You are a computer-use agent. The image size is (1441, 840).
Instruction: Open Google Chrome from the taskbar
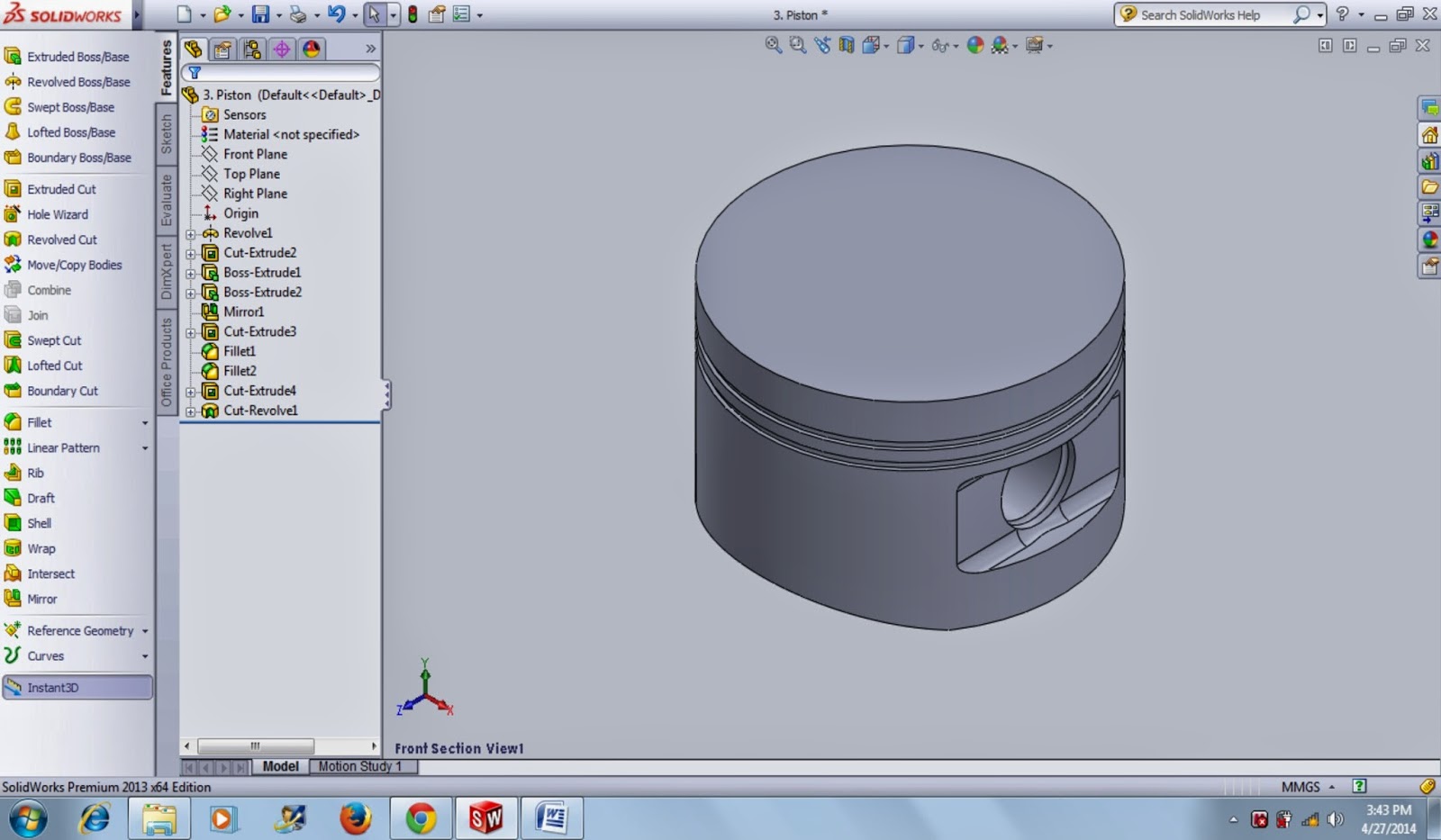coord(421,818)
